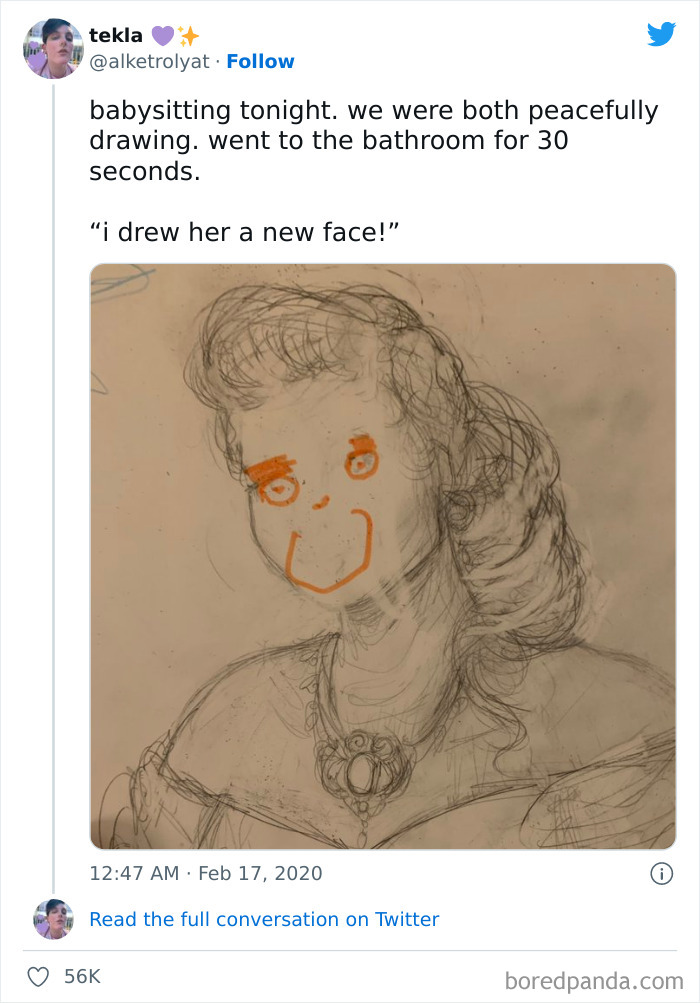Image resolution: width=700 pixels, height=1003 pixels.
Task: Click the tweet text about babysitting
Action: click(374, 141)
